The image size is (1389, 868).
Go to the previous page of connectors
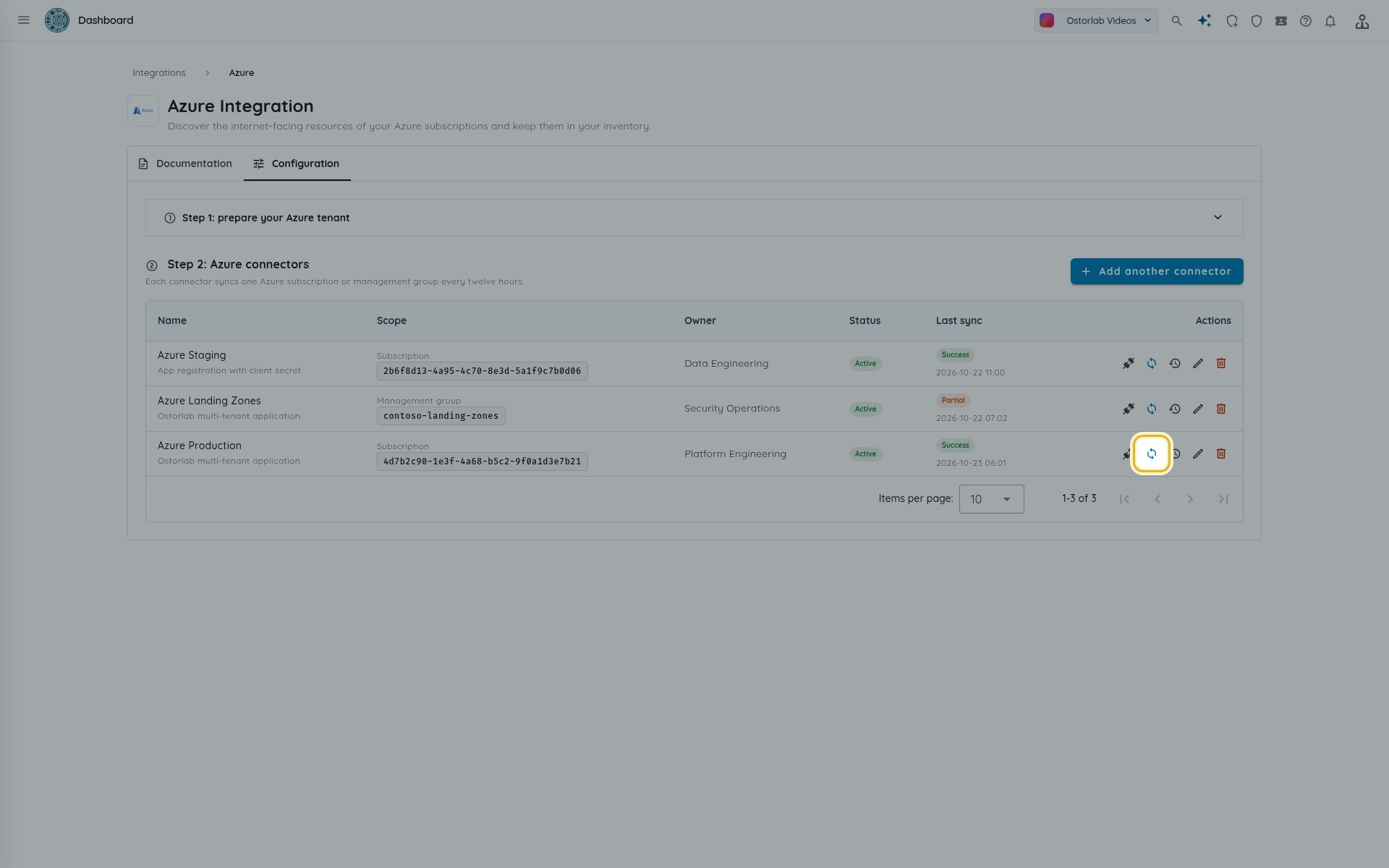click(x=1157, y=499)
